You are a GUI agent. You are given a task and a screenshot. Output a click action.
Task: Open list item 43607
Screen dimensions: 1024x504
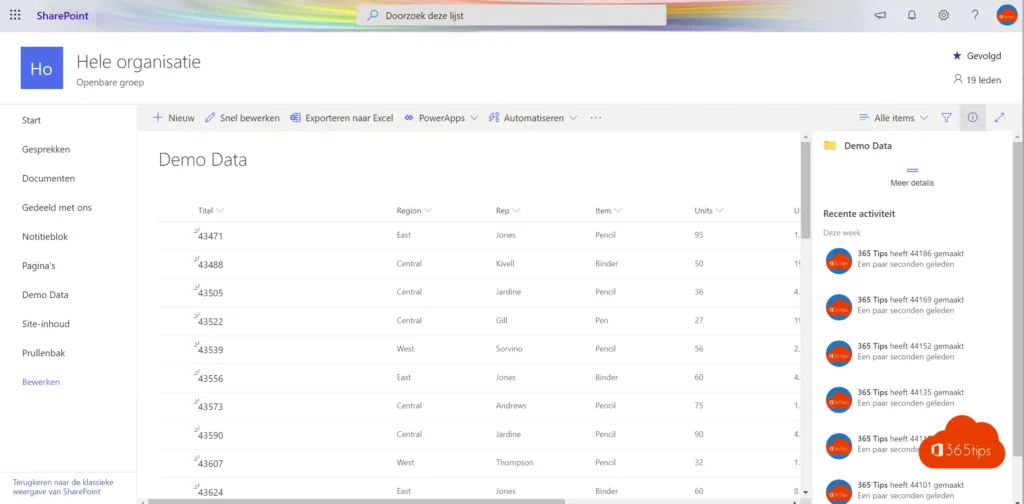tap(210, 463)
